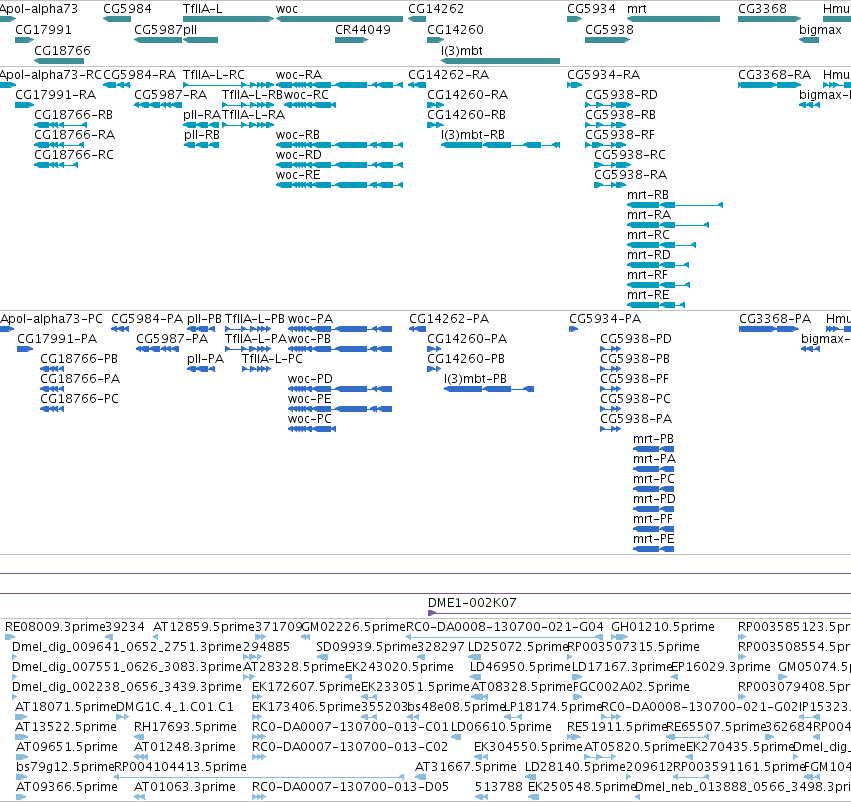851x802 pixels.
Task: Click the mrt-RB transcript label
Action: point(647,195)
